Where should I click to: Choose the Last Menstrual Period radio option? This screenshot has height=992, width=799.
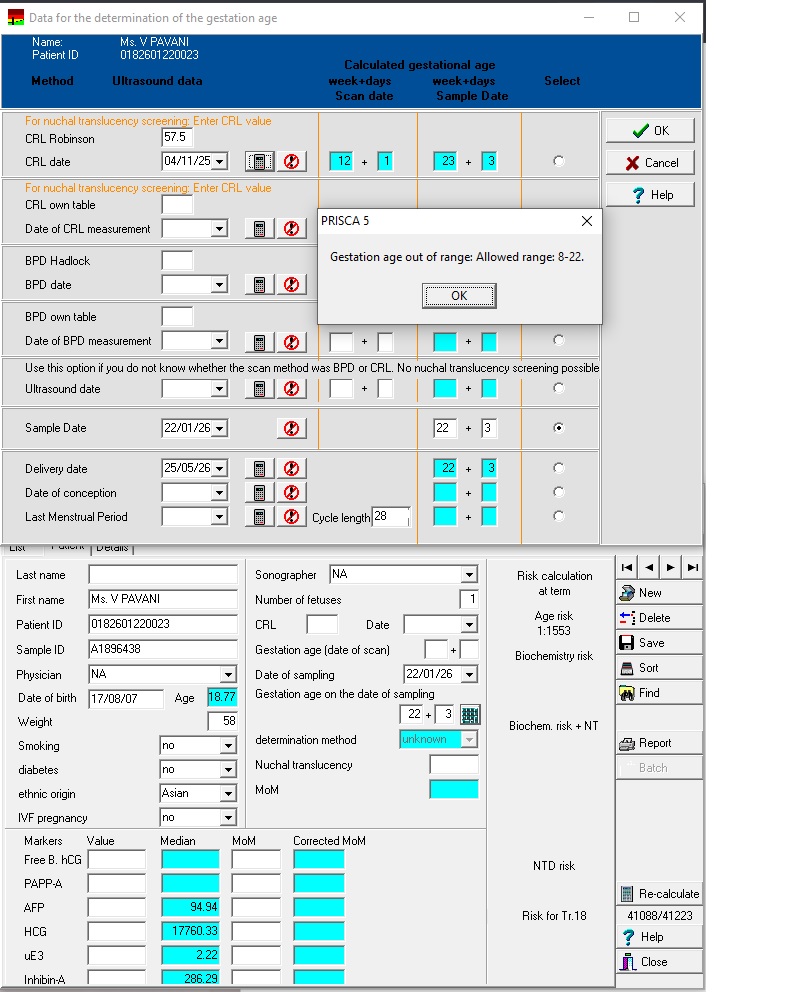(x=558, y=517)
